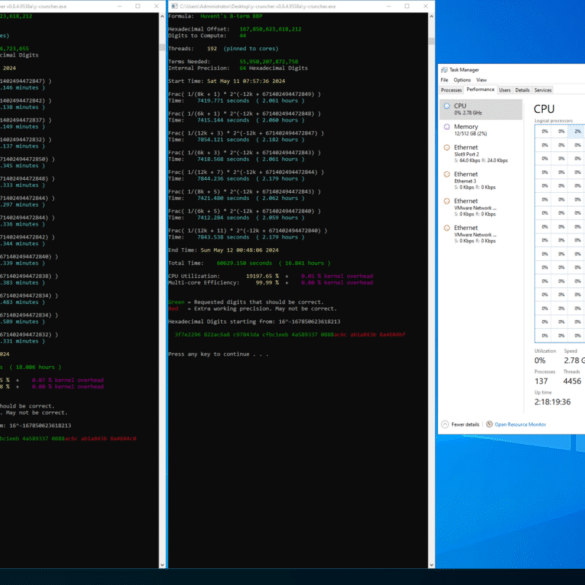Click the Threads count 4456
585x585 pixels.
click(572, 381)
